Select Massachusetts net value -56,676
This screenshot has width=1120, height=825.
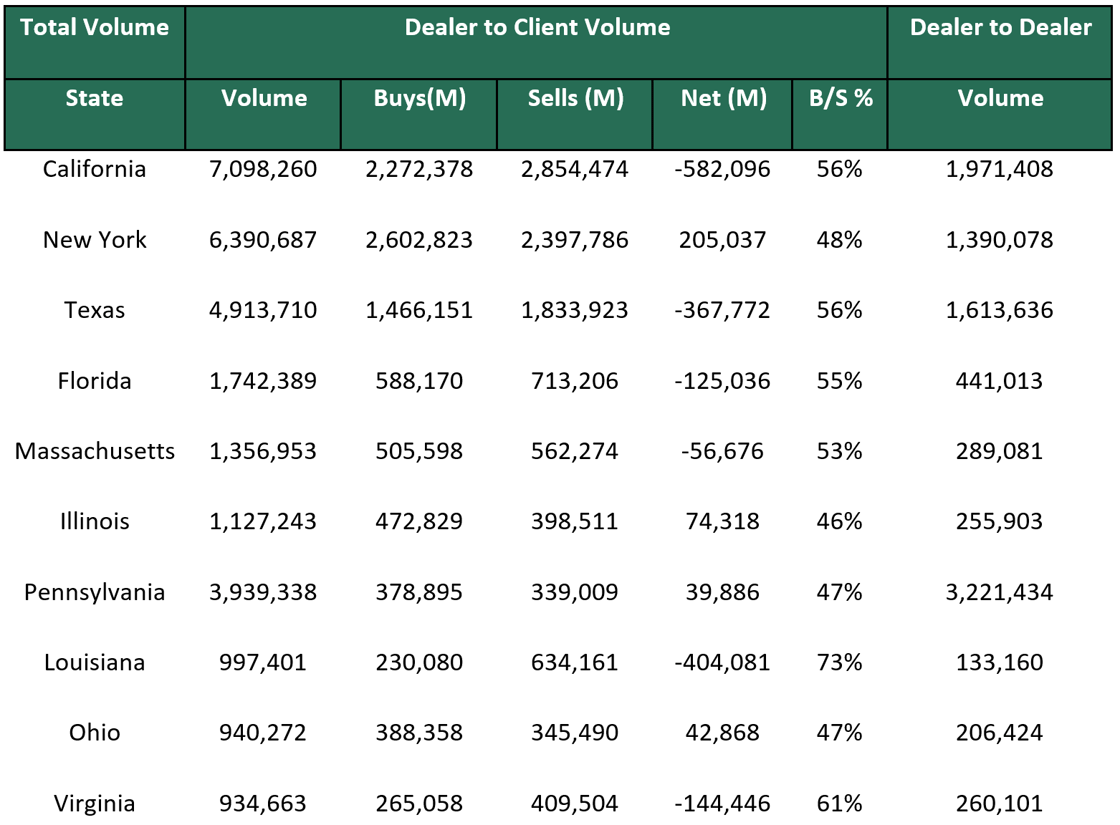722,451
